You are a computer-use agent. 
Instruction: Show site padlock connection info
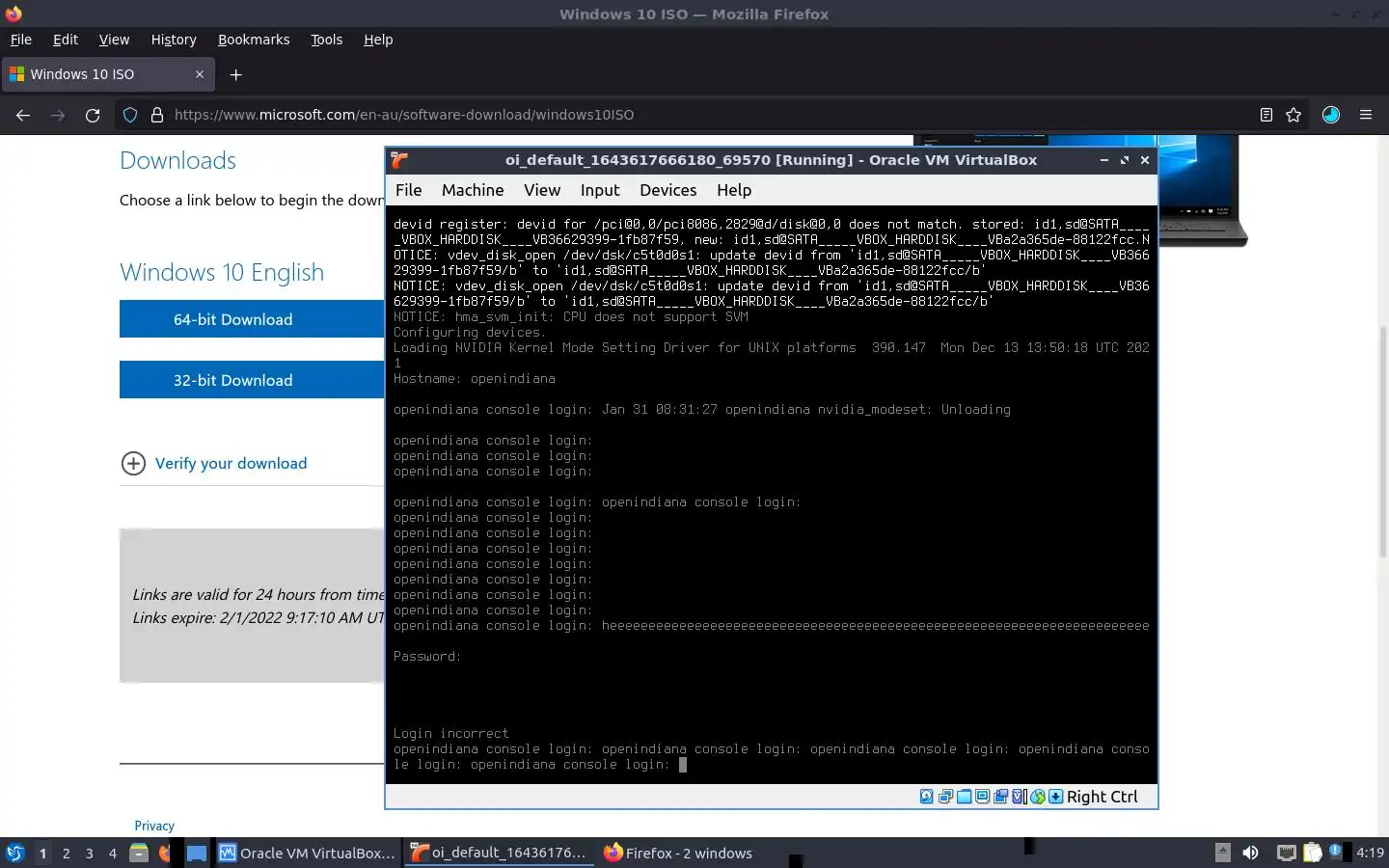point(156,115)
